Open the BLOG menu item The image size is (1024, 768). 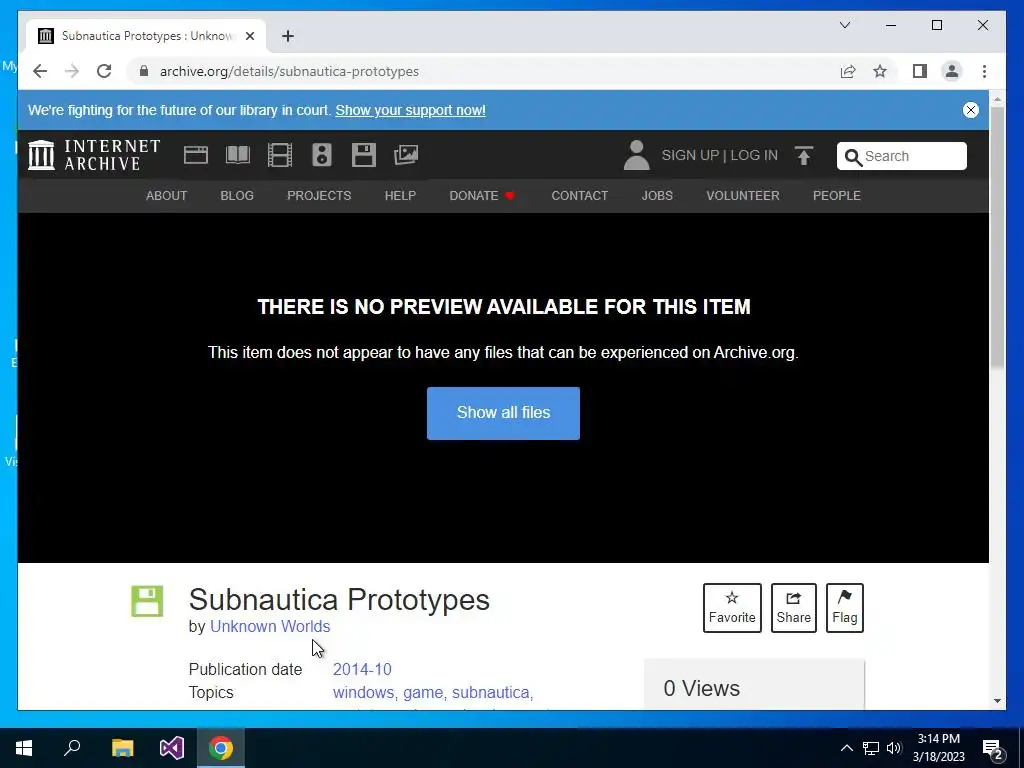pos(237,196)
